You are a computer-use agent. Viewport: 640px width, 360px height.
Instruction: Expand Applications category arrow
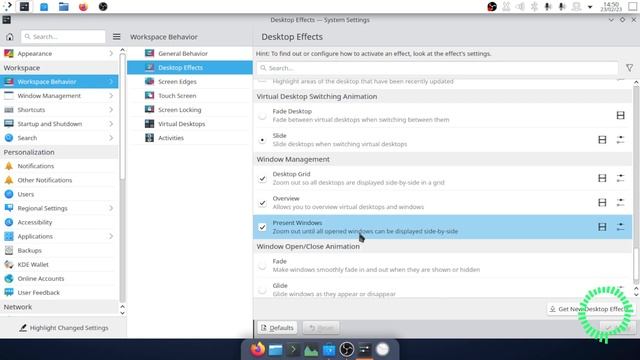pyautogui.click(x=111, y=236)
